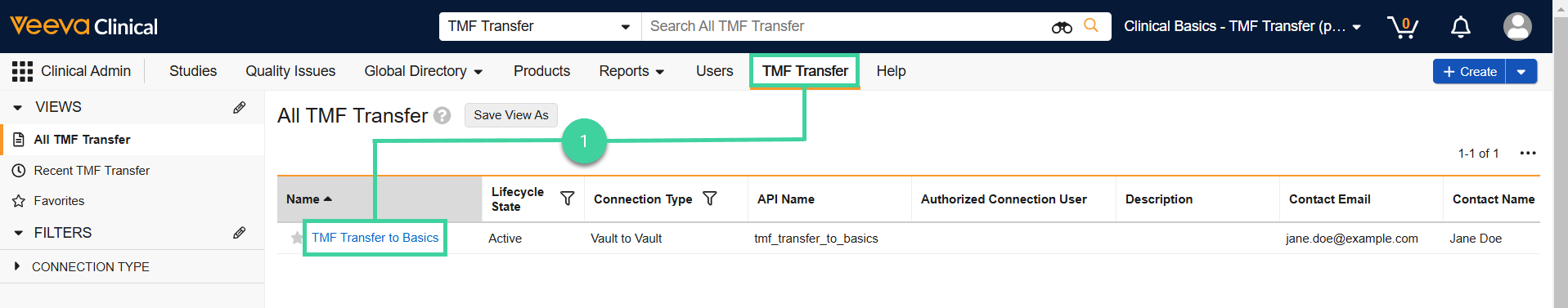Viewport: 1568px width, 308px height.
Task: Open the TMF Transfer to Basics link
Action: (x=375, y=238)
